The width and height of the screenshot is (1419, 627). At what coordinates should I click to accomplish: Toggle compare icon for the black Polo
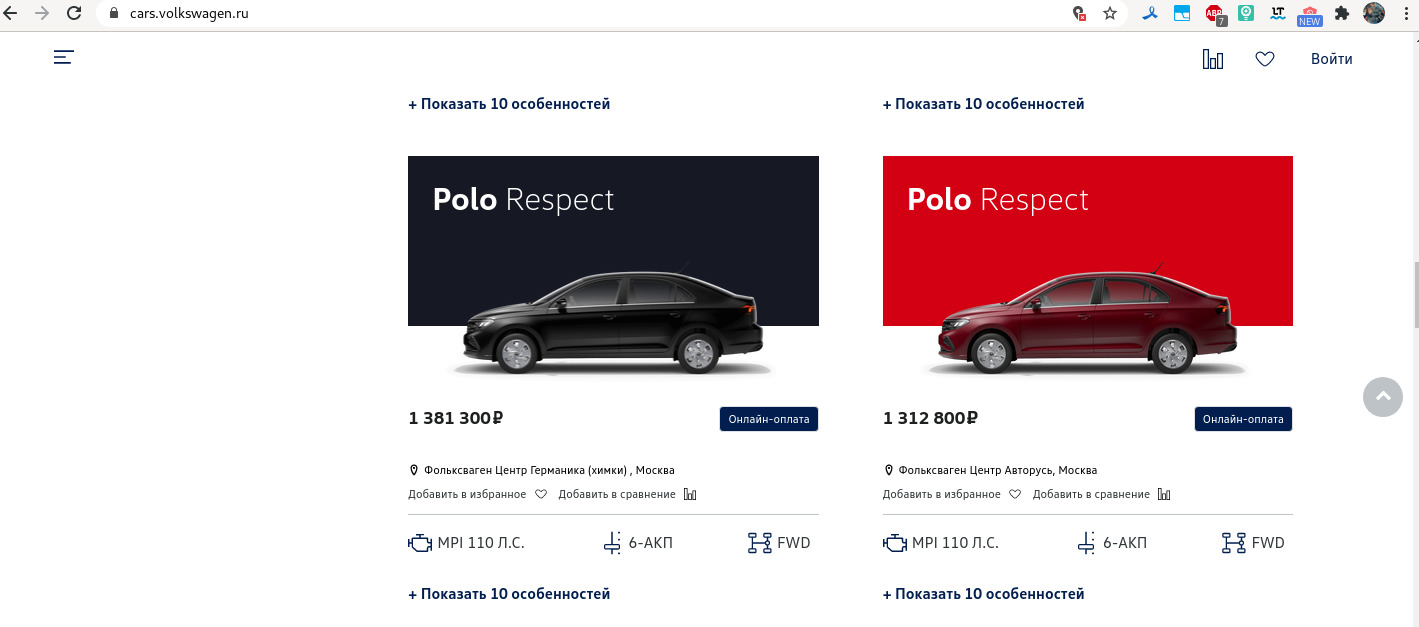coord(690,494)
